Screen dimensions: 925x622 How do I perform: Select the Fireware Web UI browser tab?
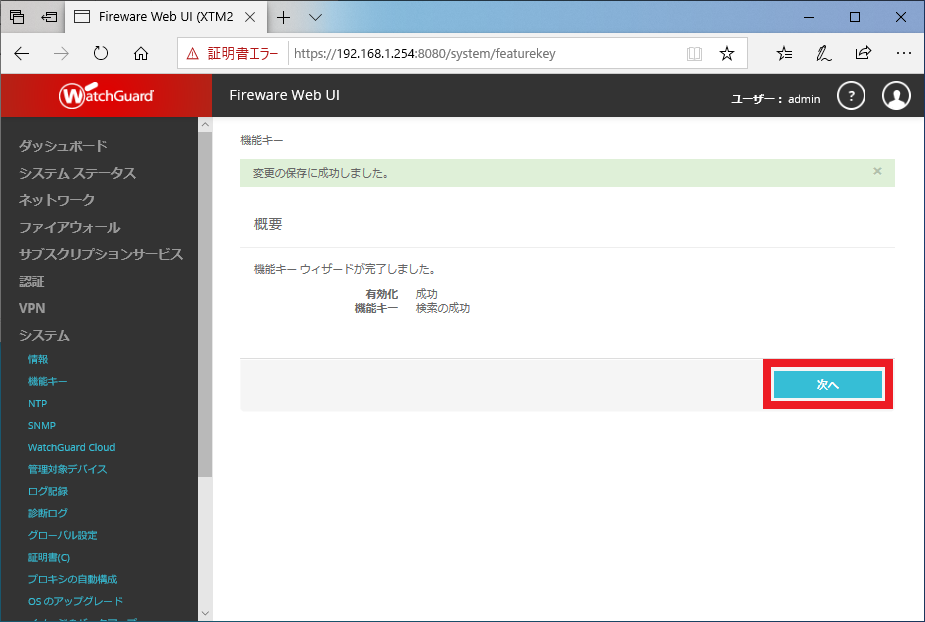[165, 17]
